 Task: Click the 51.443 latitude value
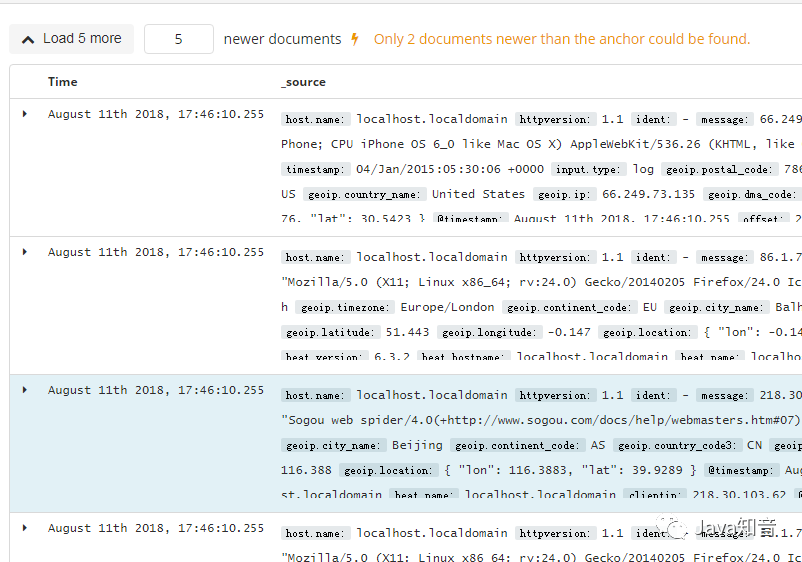(408, 332)
